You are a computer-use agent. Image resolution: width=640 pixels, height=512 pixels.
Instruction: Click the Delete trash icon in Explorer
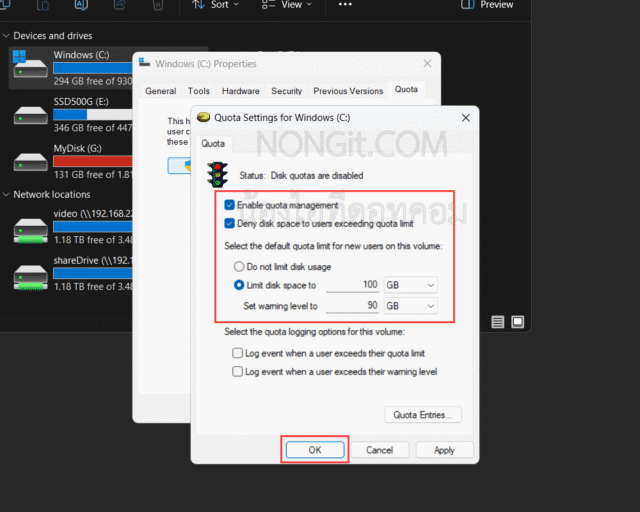(158, 5)
